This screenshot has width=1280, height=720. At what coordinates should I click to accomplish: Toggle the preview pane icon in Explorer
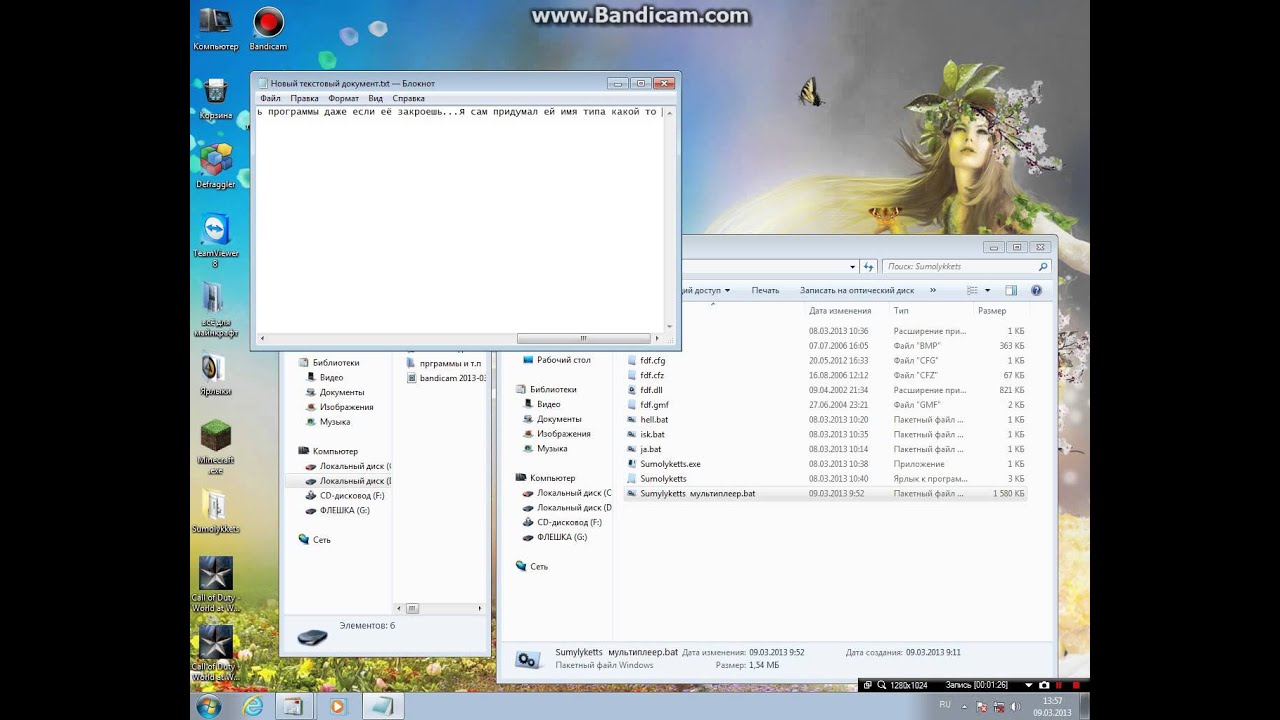pos(1011,290)
